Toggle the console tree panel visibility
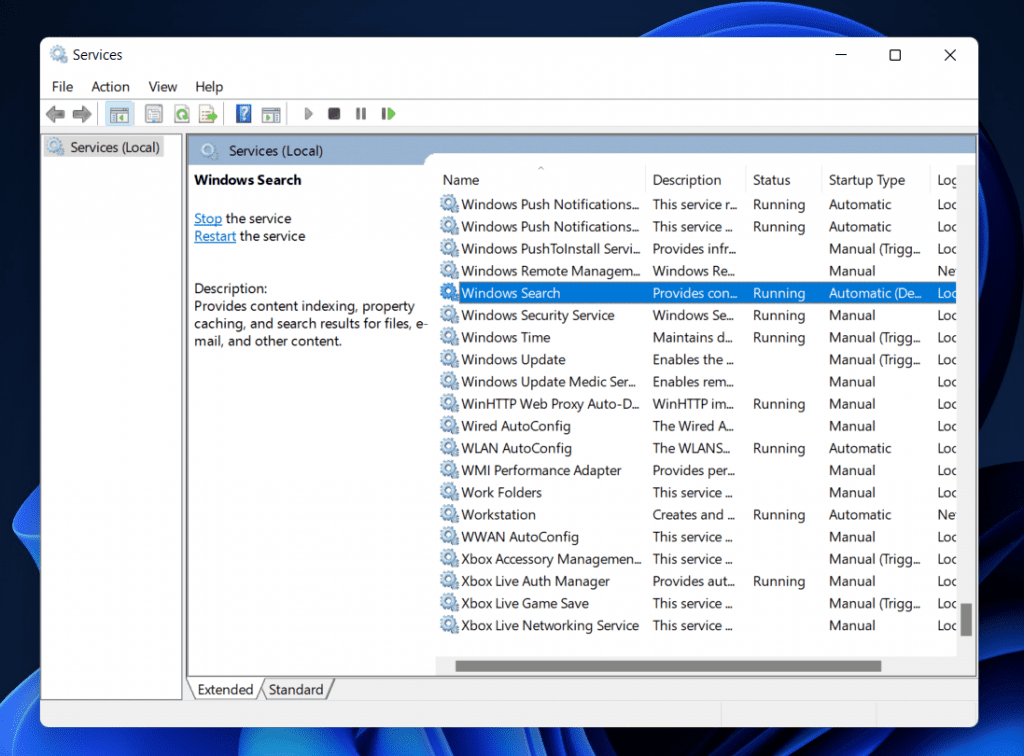This screenshot has height=756, width=1024. tap(119, 113)
